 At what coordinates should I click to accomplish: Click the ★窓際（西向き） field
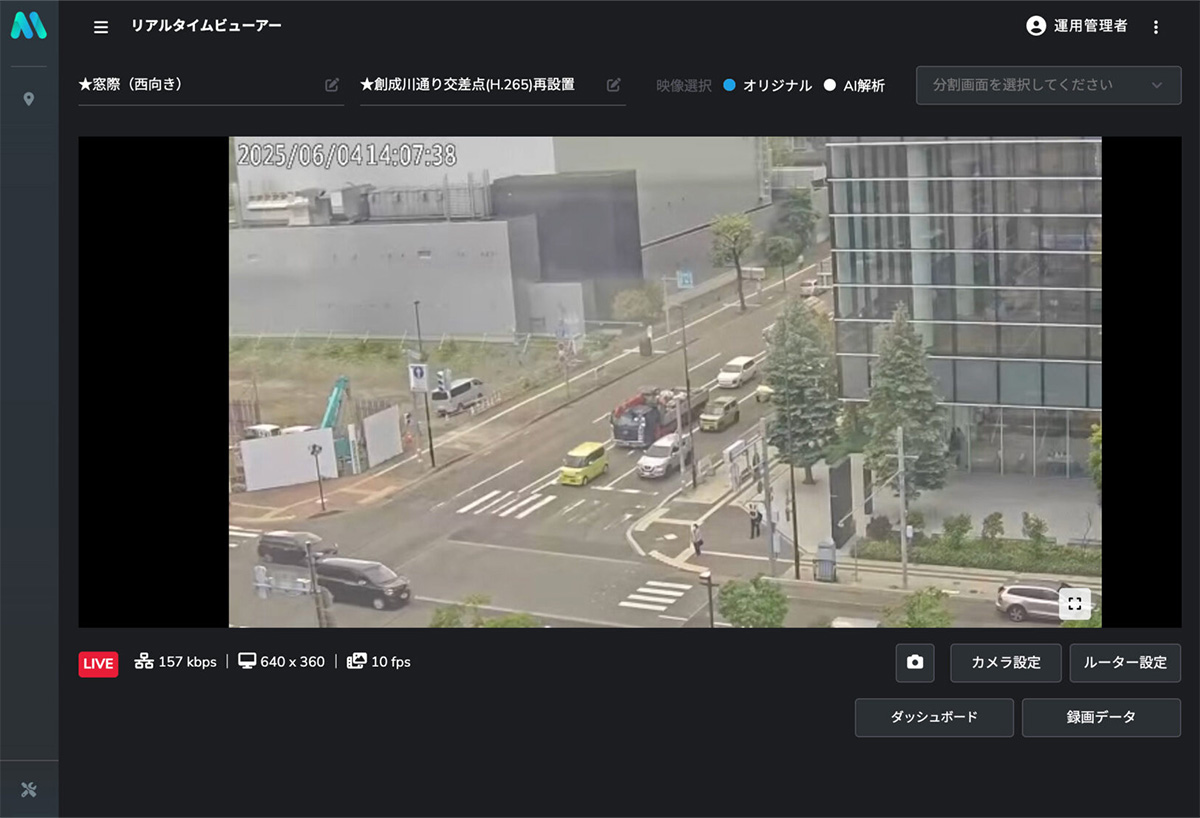click(x=211, y=85)
